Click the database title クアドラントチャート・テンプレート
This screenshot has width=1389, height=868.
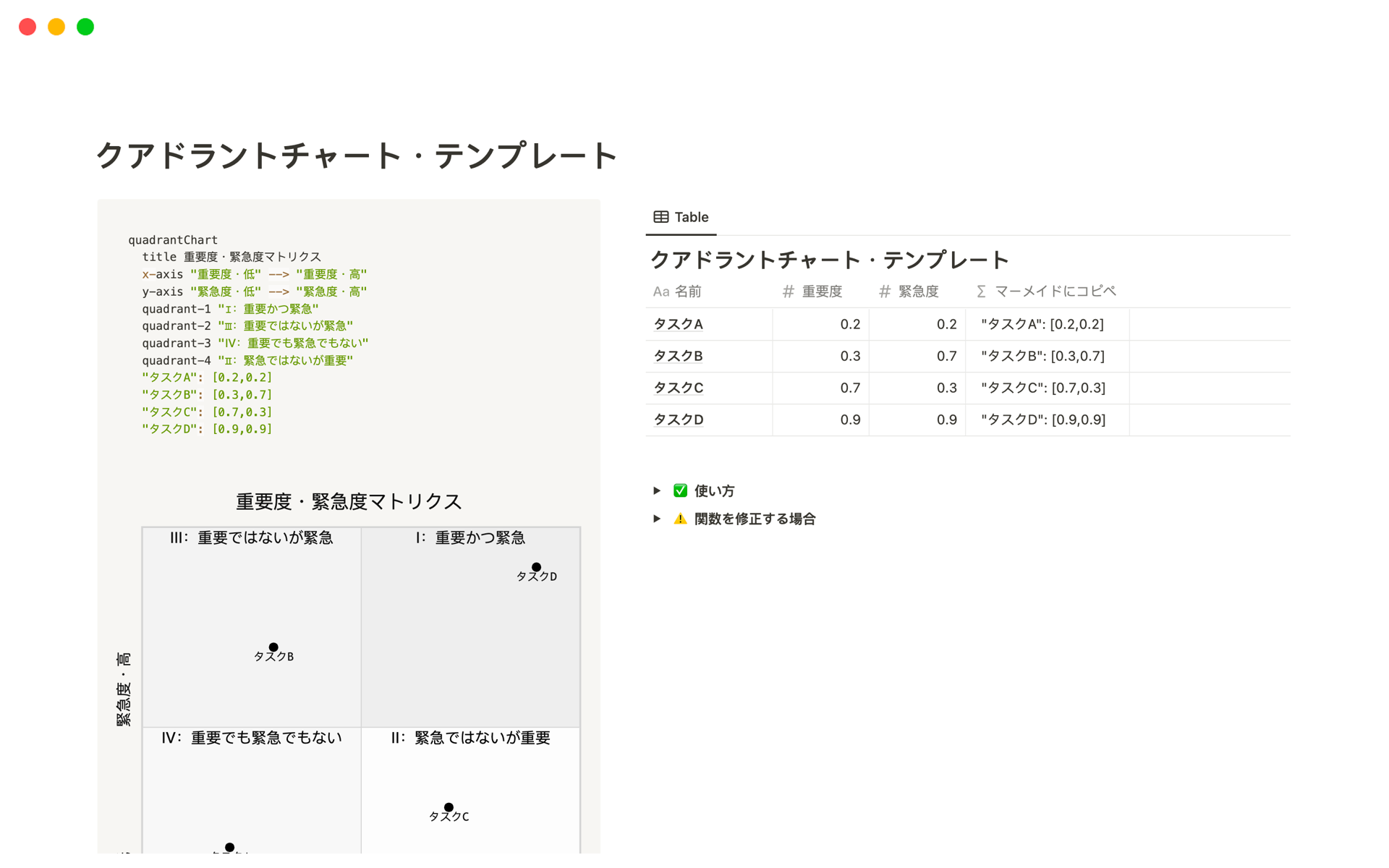tap(829, 260)
